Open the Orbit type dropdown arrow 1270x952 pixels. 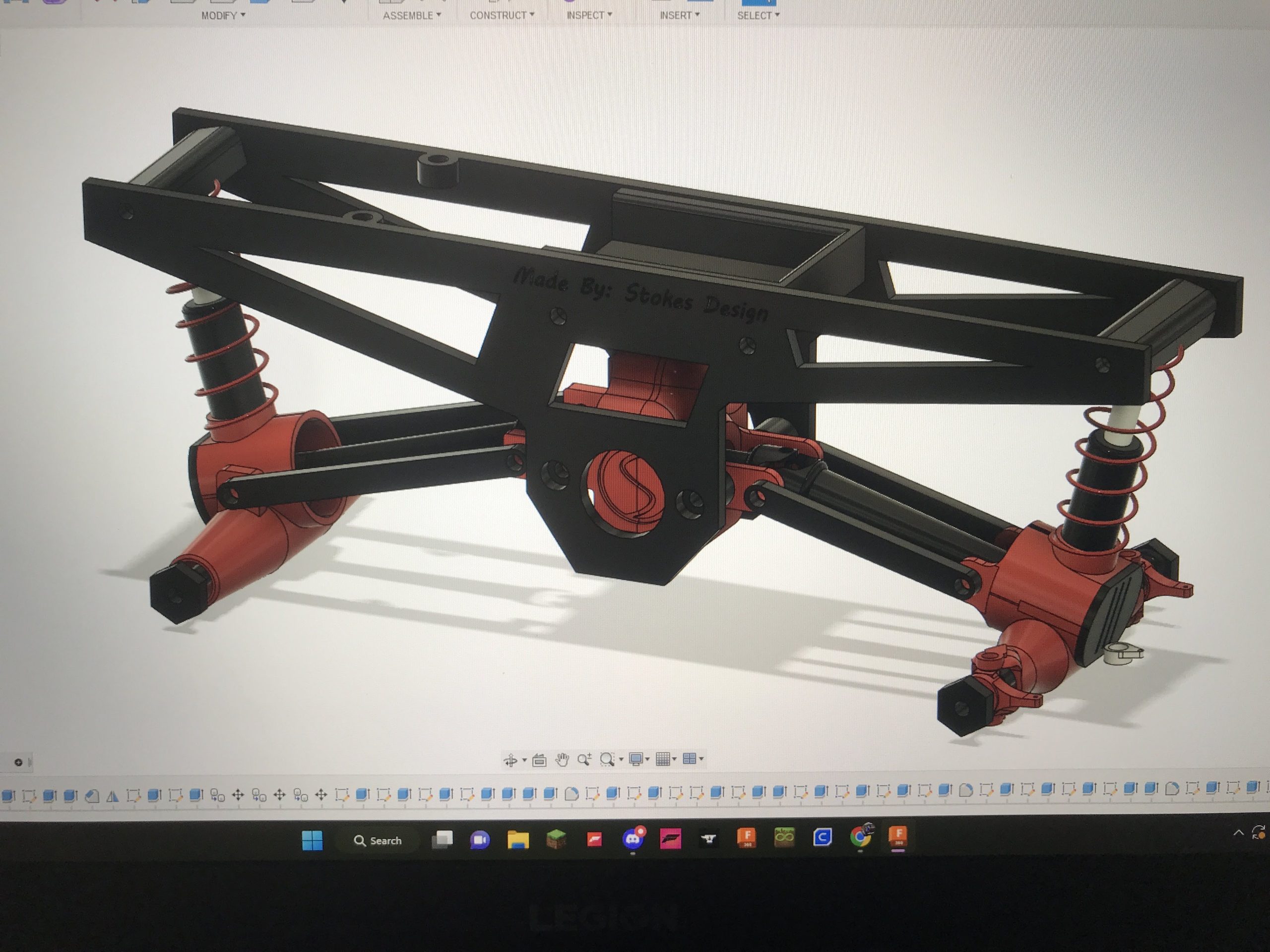524,761
